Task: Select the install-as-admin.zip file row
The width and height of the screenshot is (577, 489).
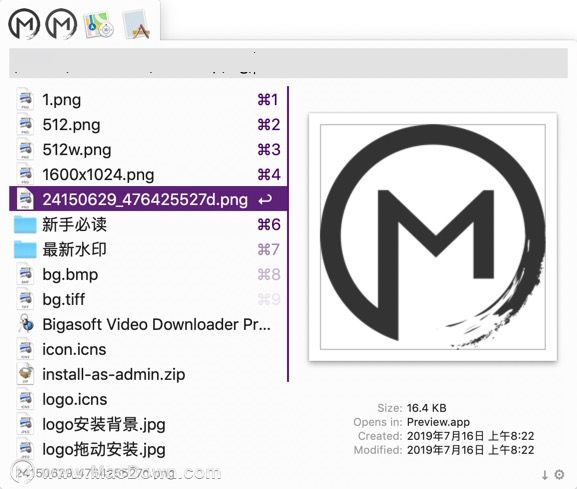Action: (x=148, y=375)
